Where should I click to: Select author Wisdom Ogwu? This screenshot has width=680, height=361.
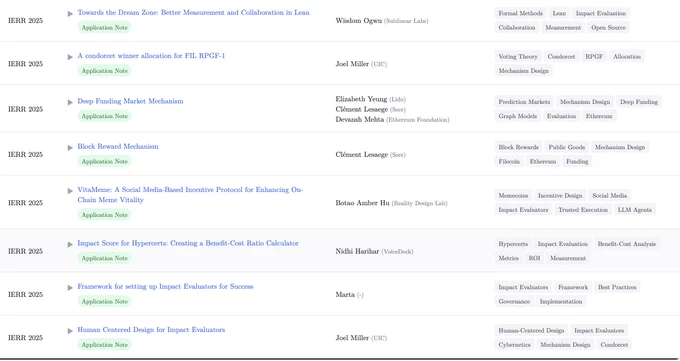(x=359, y=20)
